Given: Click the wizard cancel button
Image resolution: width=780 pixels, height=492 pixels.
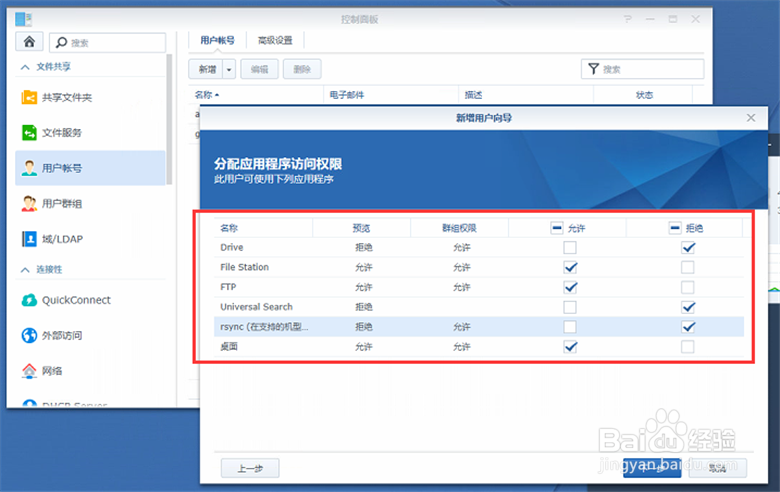Looking at the screenshot, I should tap(717, 468).
